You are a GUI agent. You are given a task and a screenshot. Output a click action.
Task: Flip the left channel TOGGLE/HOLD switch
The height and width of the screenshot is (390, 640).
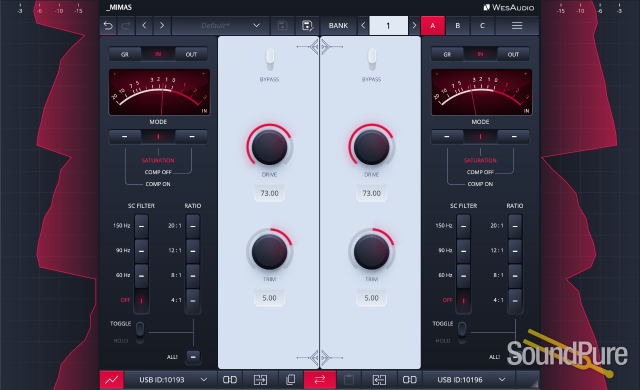(x=140, y=332)
